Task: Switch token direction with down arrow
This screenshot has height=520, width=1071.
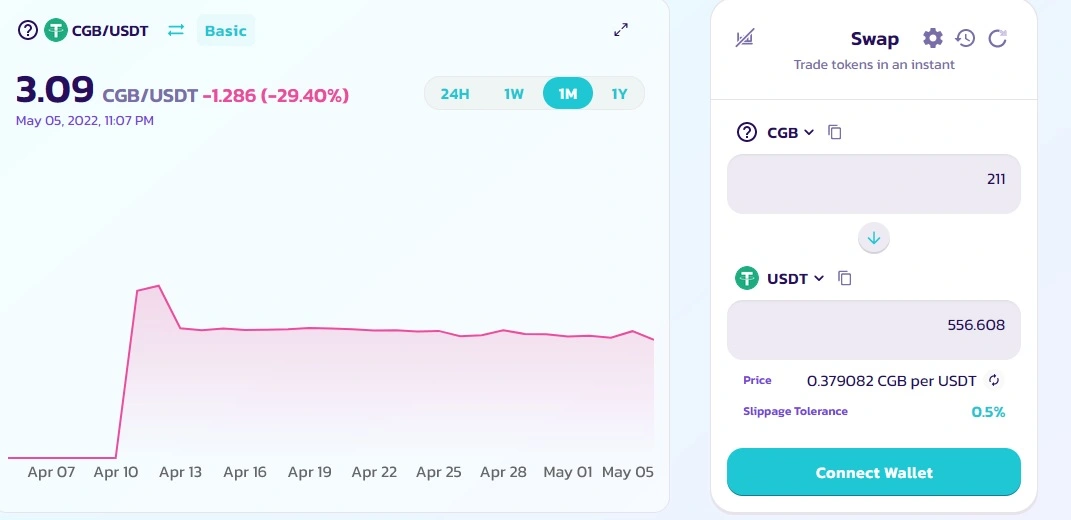Action: pos(874,238)
